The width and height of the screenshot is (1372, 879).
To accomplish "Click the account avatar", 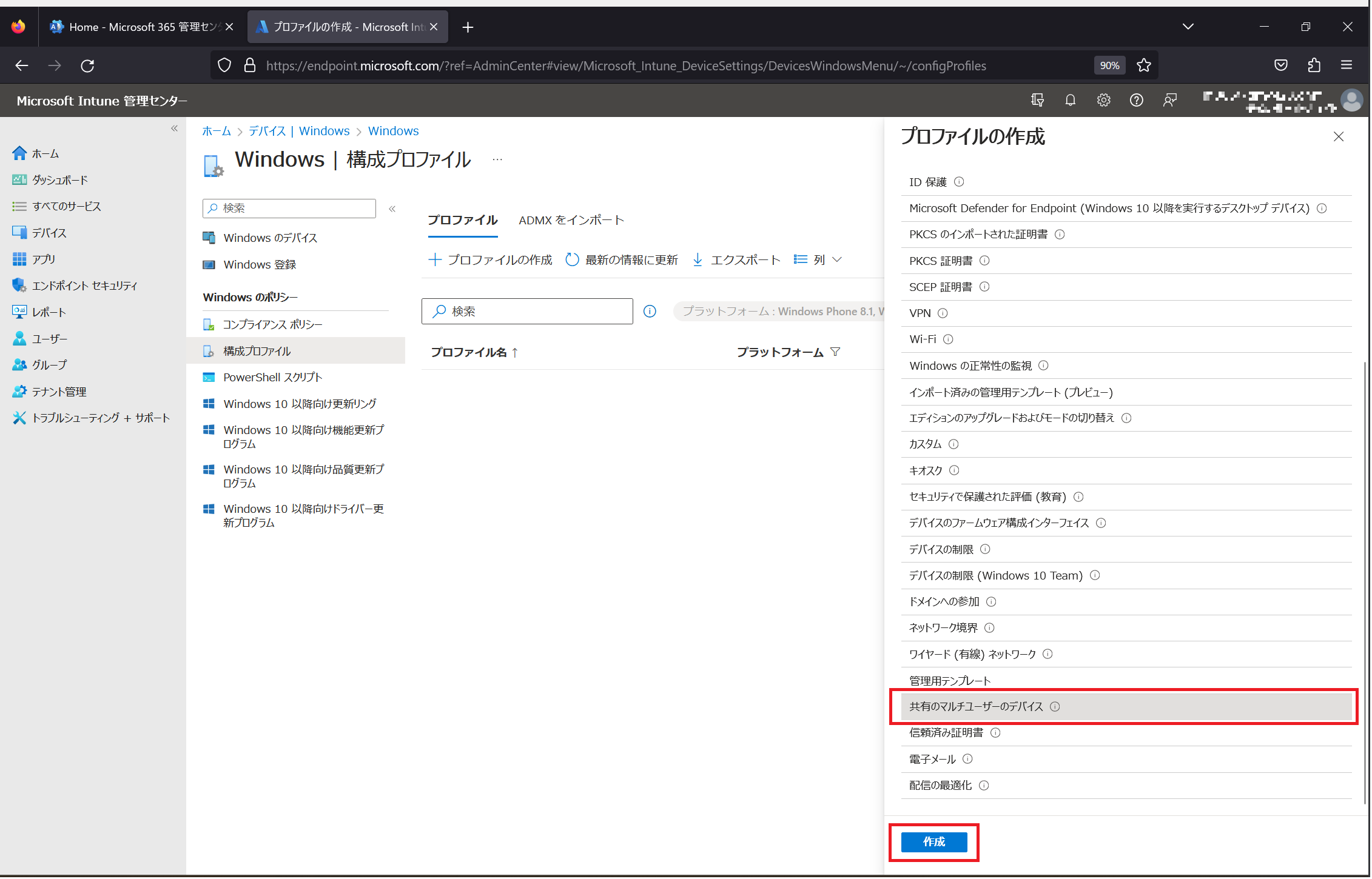I will (1352, 101).
